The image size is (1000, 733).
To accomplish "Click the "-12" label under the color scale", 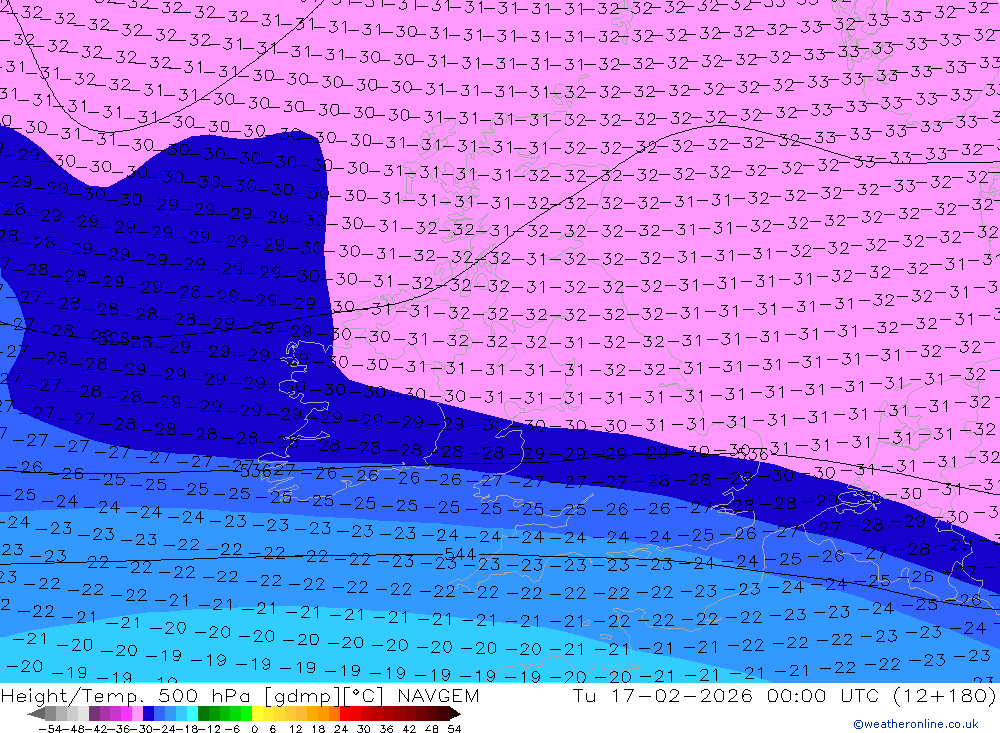I will point(210,729).
